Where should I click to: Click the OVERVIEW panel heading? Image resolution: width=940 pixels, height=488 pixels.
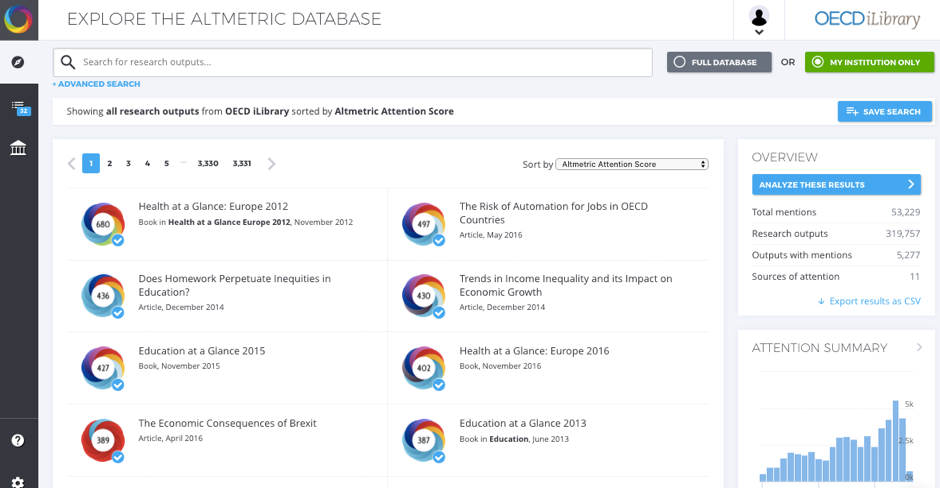[x=785, y=157]
